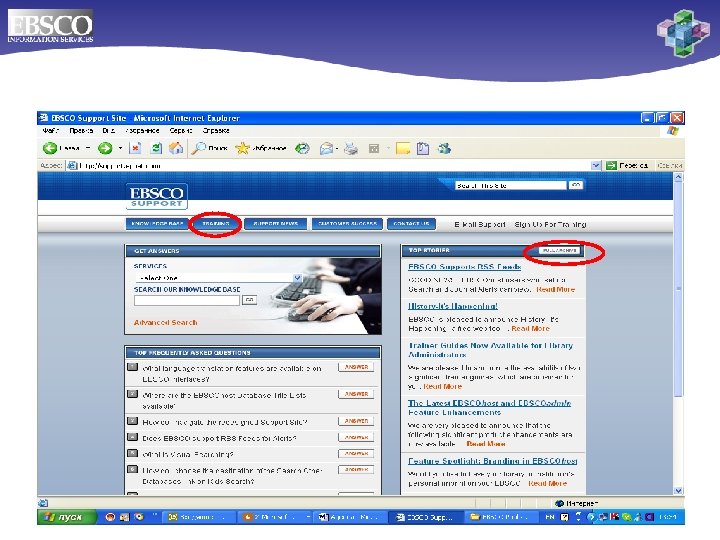This screenshot has width=720, height=540.
Task: Open the History icon in toolbar
Action: coord(302,148)
